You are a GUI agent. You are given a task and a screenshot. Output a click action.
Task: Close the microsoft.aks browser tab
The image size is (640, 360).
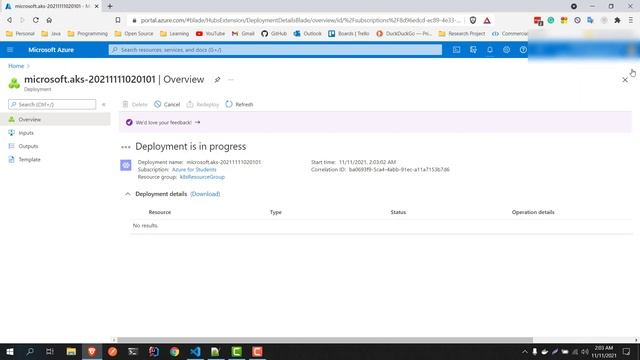pos(97,6)
